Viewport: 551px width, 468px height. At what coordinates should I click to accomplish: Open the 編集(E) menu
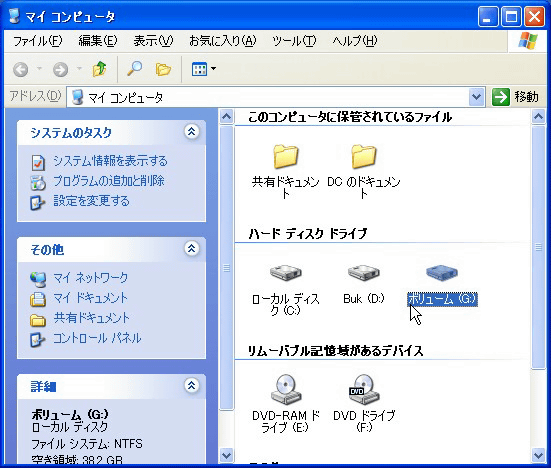(x=98, y=41)
